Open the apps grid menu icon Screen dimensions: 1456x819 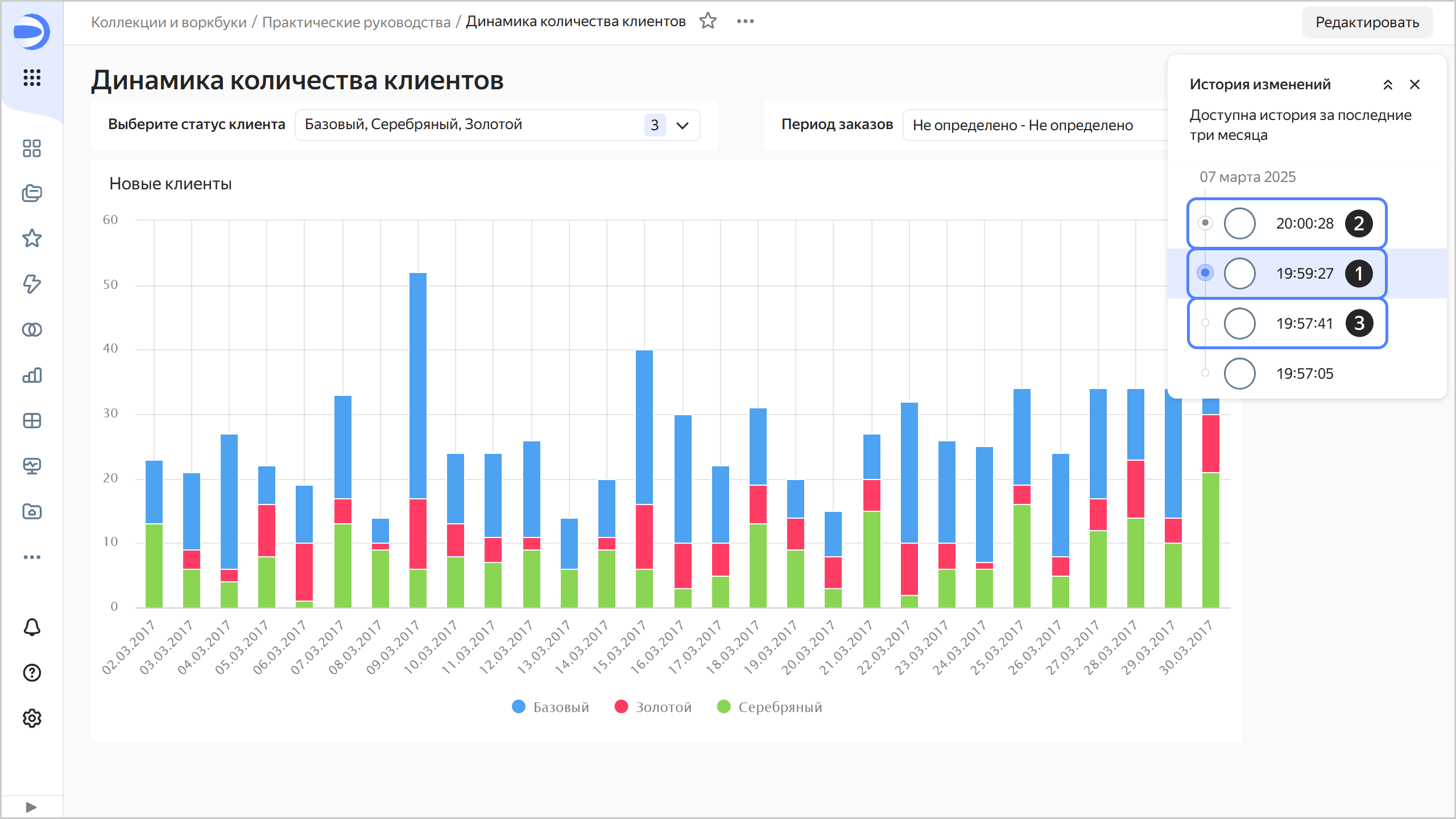32,77
